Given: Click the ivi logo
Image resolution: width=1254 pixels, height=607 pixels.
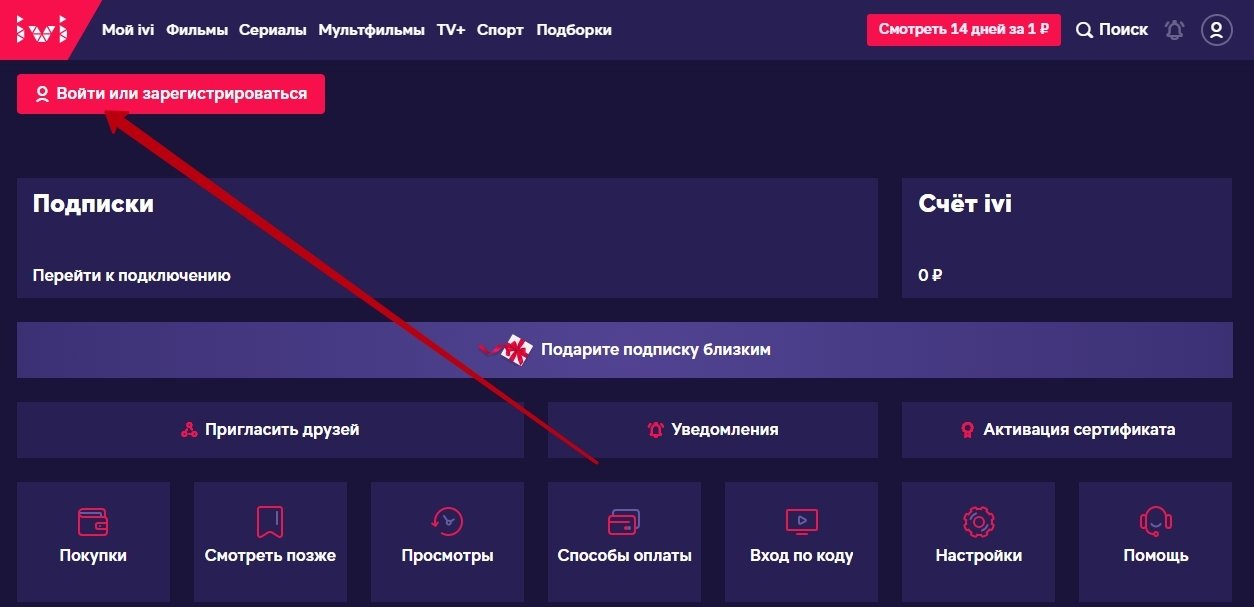Looking at the screenshot, I should (x=42, y=30).
